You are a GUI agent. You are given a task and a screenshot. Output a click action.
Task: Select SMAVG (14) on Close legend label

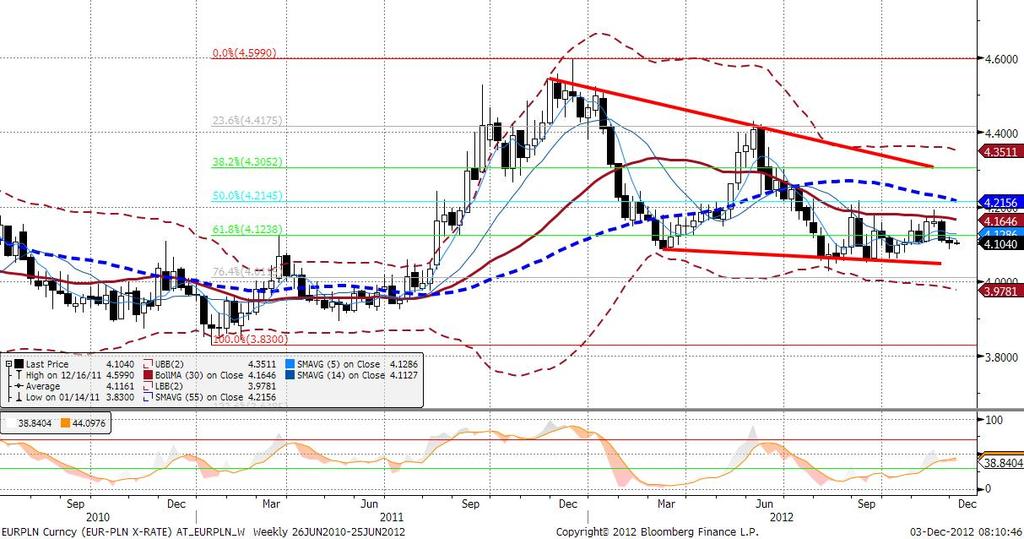[340, 375]
